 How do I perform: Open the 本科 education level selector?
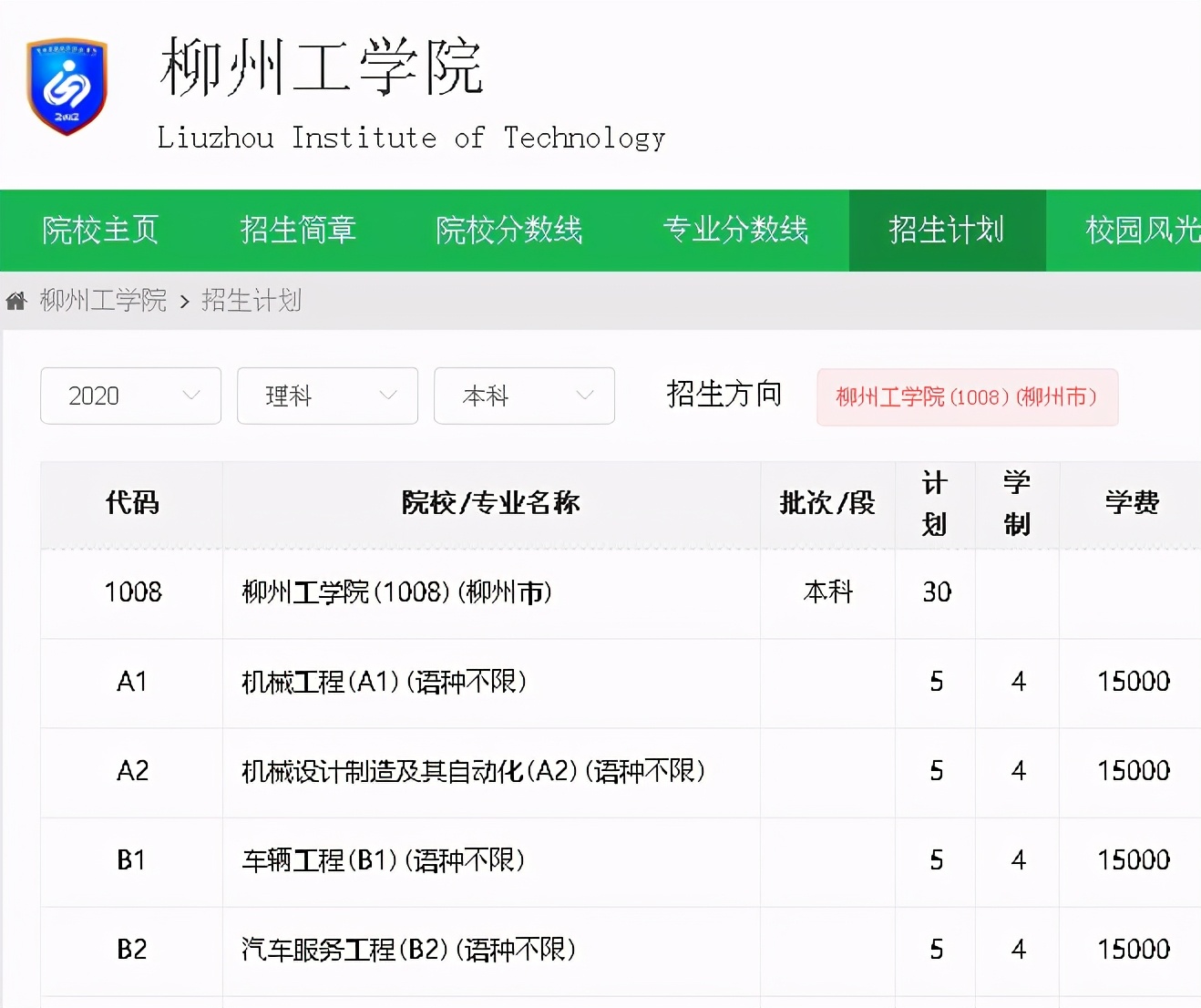coord(524,396)
